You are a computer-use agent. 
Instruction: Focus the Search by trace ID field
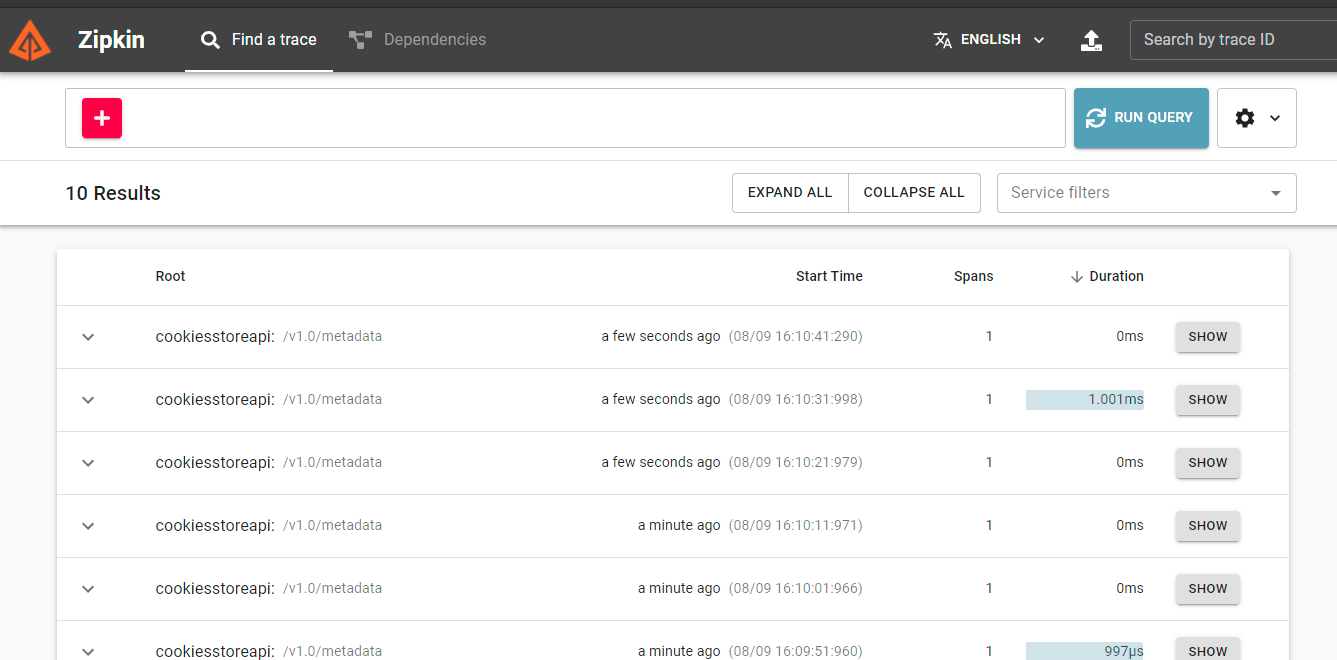click(x=1233, y=40)
